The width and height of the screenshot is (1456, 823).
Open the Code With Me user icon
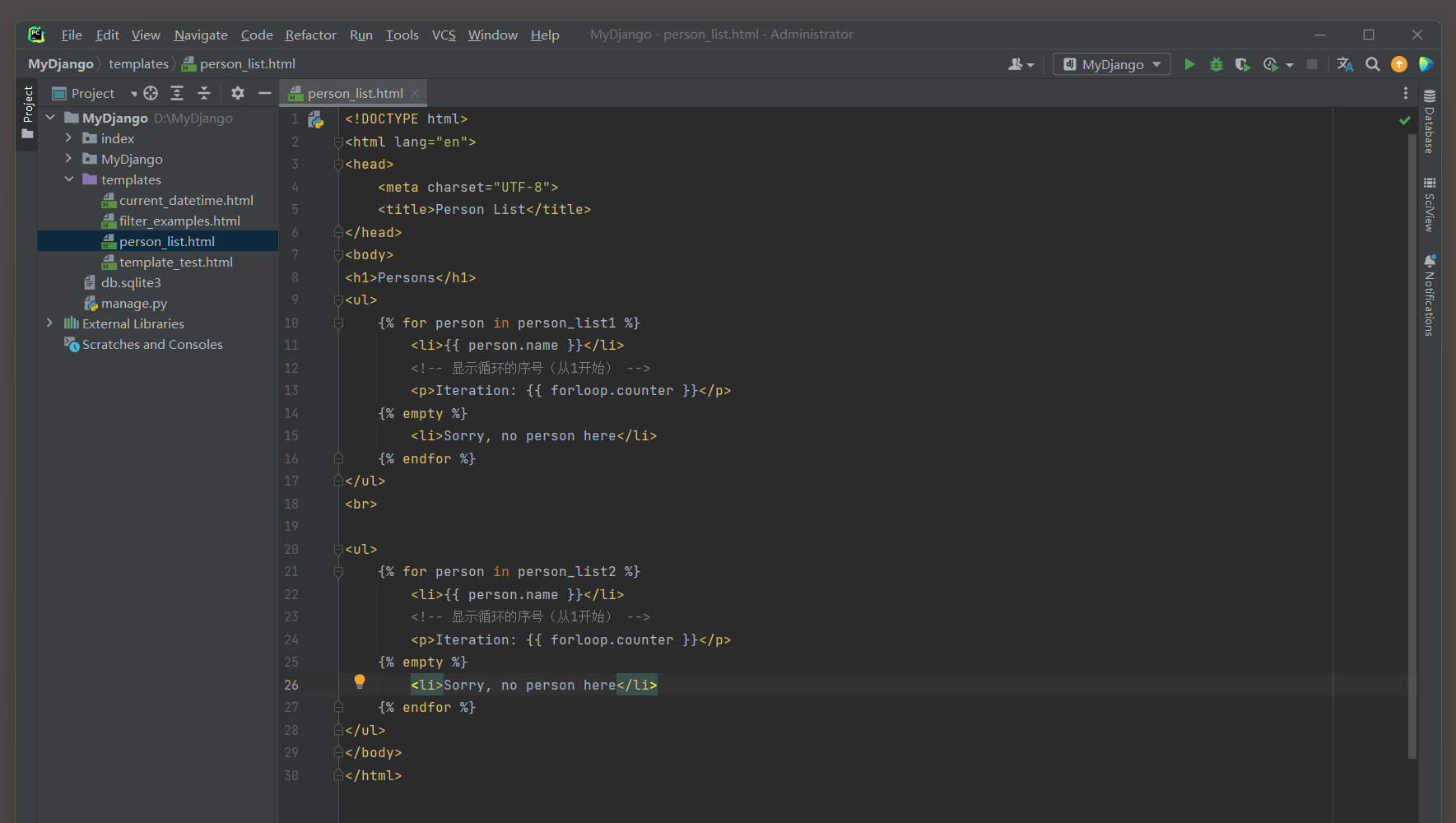(1021, 64)
